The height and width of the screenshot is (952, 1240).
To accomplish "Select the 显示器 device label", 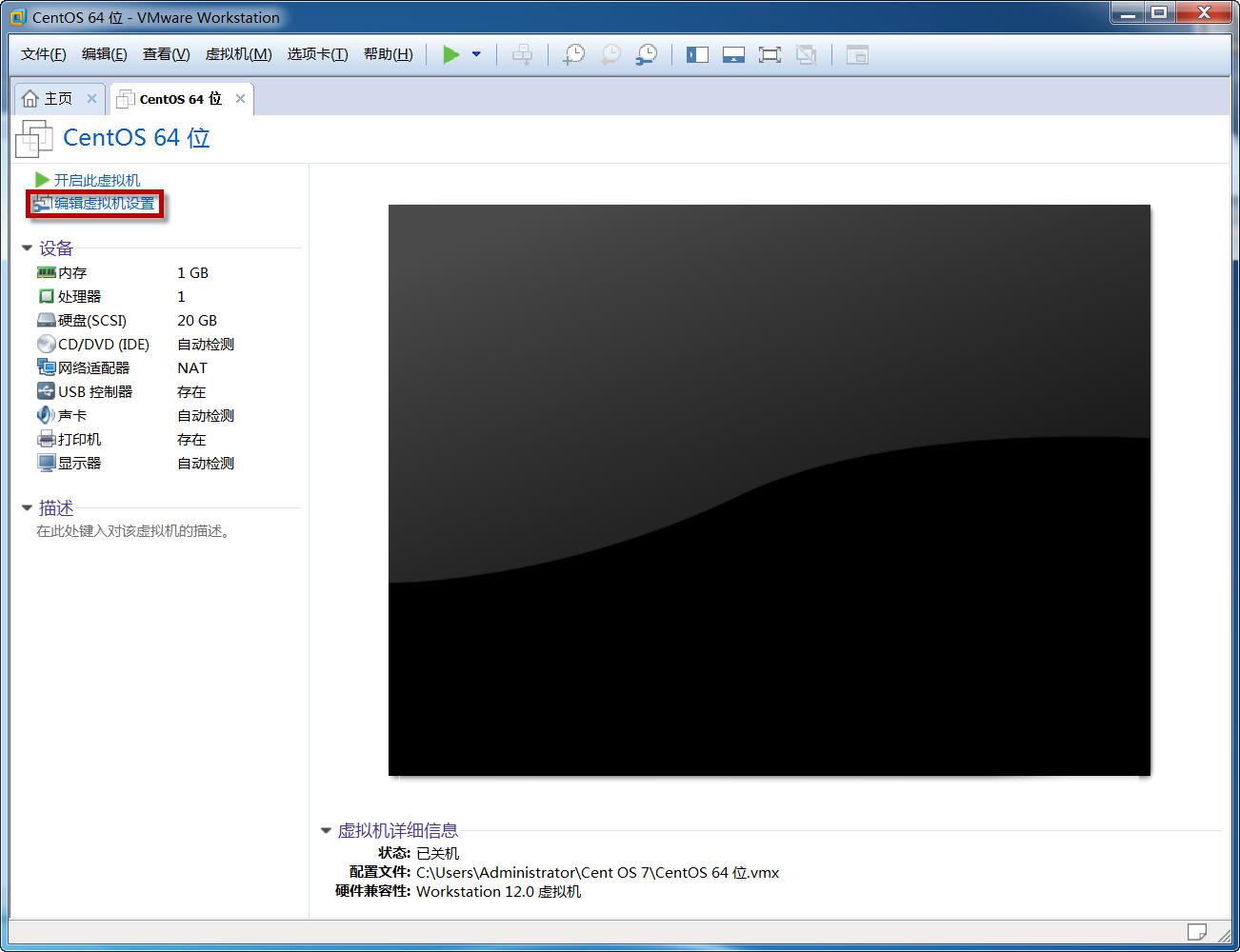I will (79, 463).
